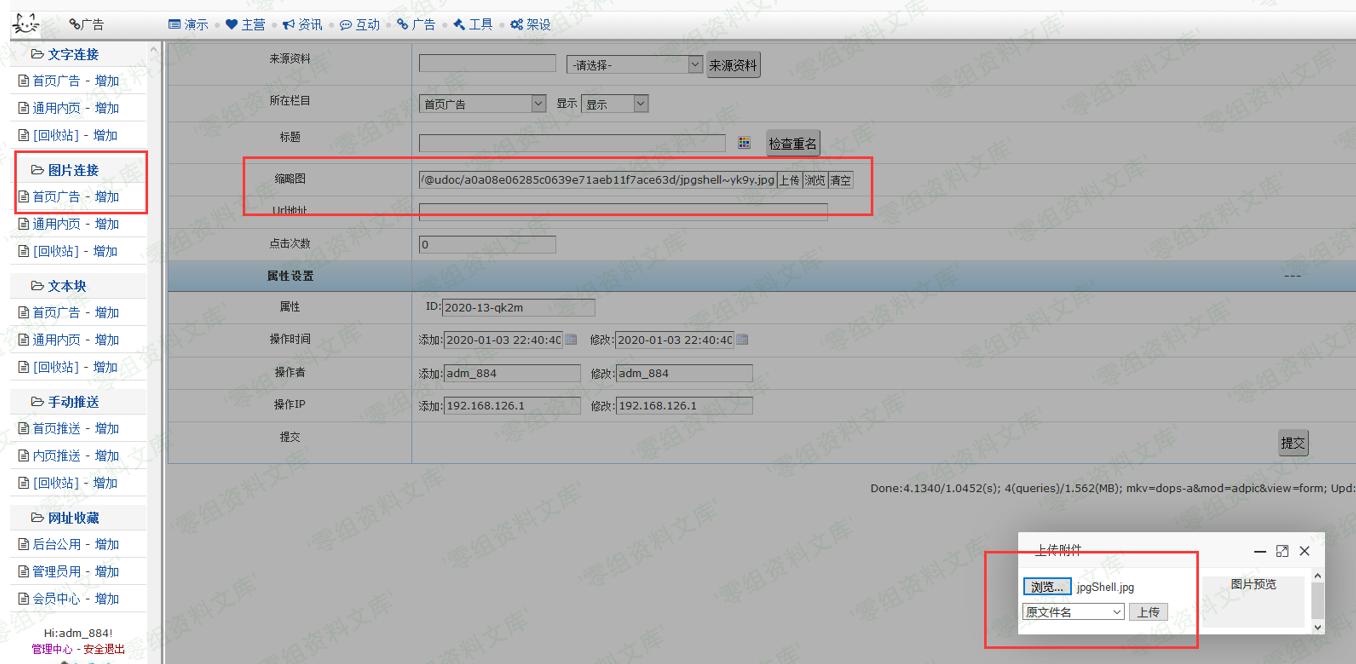Click 清空 next to thumbnail path
This screenshot has width=1356, height=664.
pyautogui.click(x=841, y=180)
